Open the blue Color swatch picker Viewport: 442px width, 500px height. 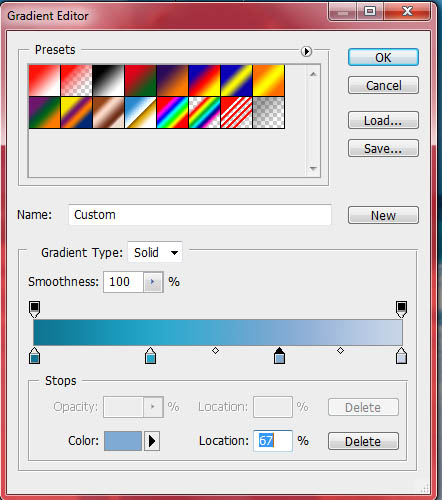click(123, 441)
